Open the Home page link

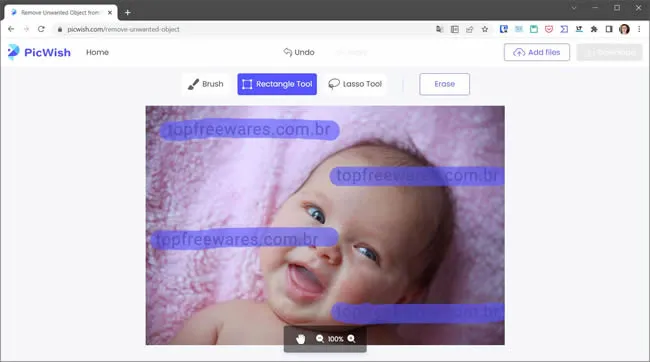pos(97,52)
